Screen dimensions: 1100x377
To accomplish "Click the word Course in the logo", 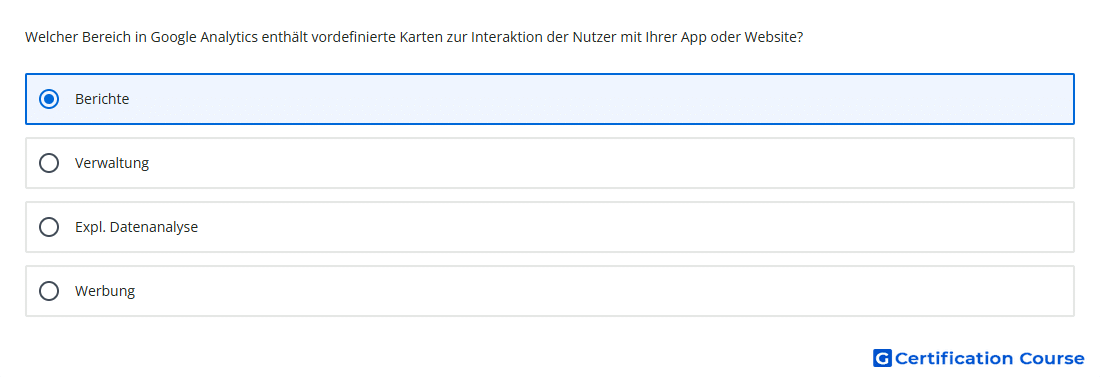I will coord(1051,358).
